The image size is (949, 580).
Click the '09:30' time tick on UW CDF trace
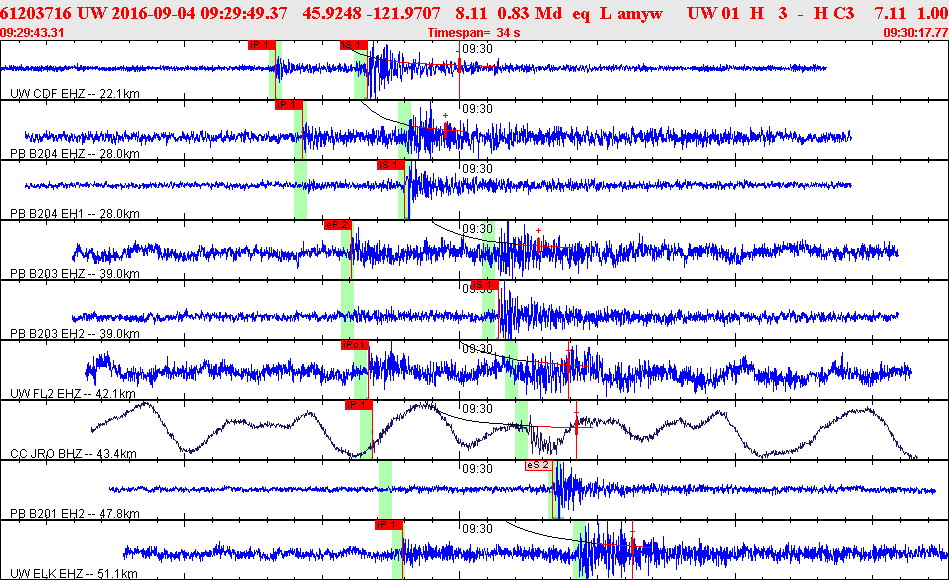coord(478,48)
